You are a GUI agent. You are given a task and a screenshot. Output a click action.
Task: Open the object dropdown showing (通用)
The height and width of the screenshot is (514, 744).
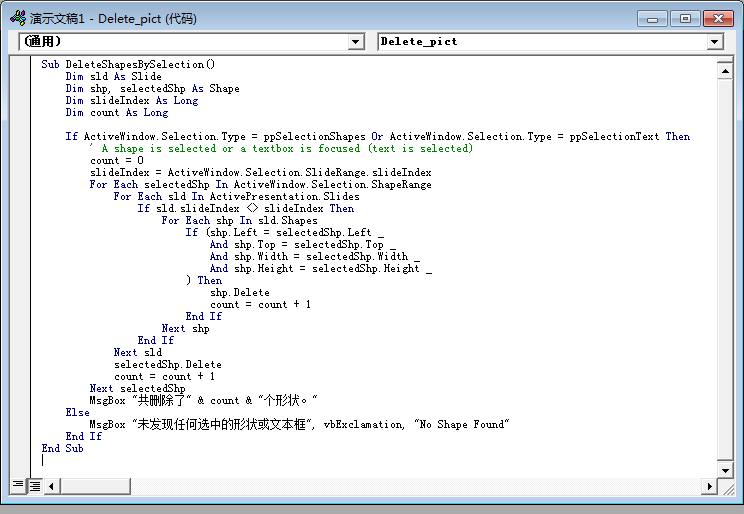[355, 42]
